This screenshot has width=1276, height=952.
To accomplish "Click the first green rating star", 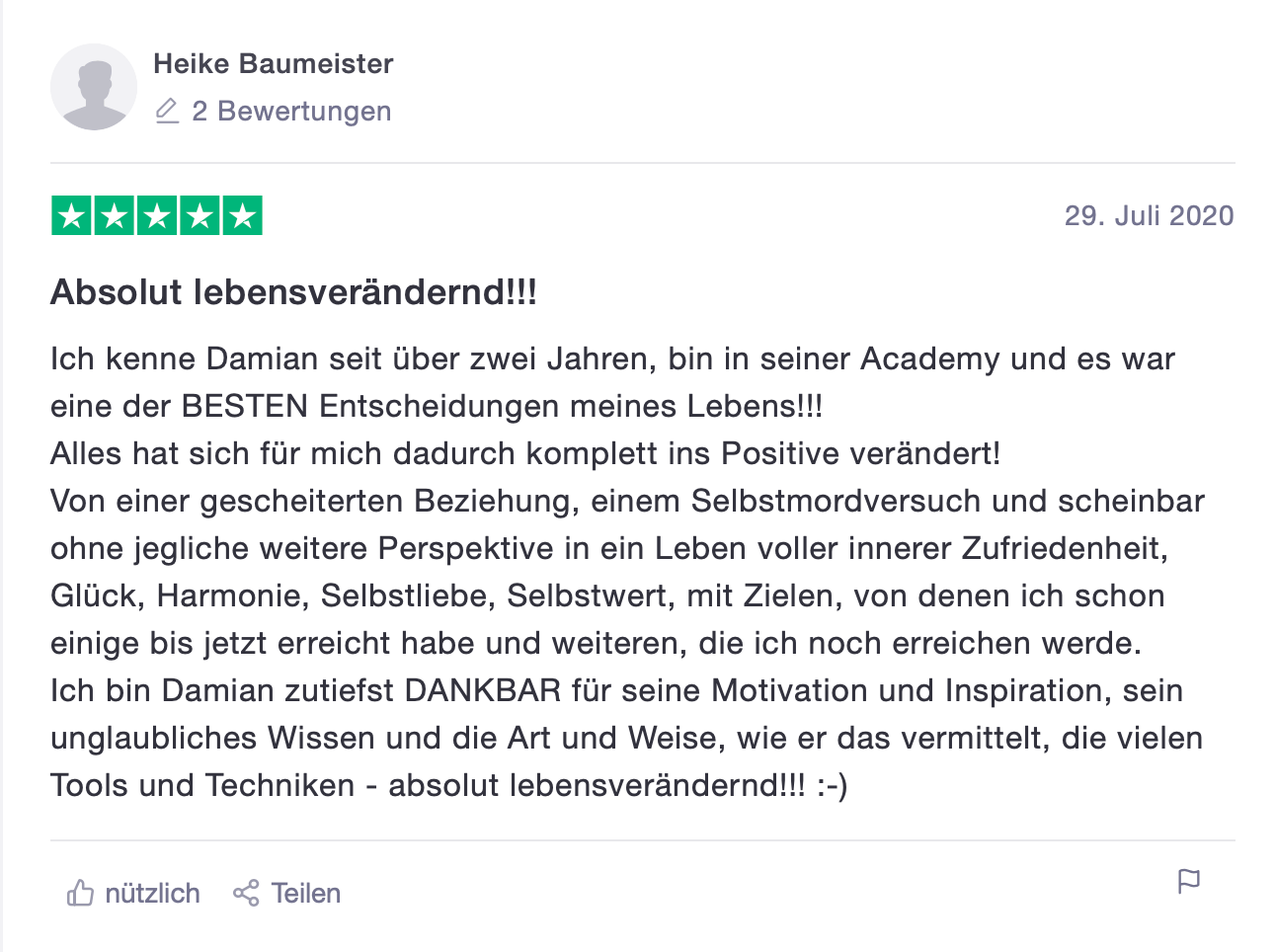I will coord(72,216).
